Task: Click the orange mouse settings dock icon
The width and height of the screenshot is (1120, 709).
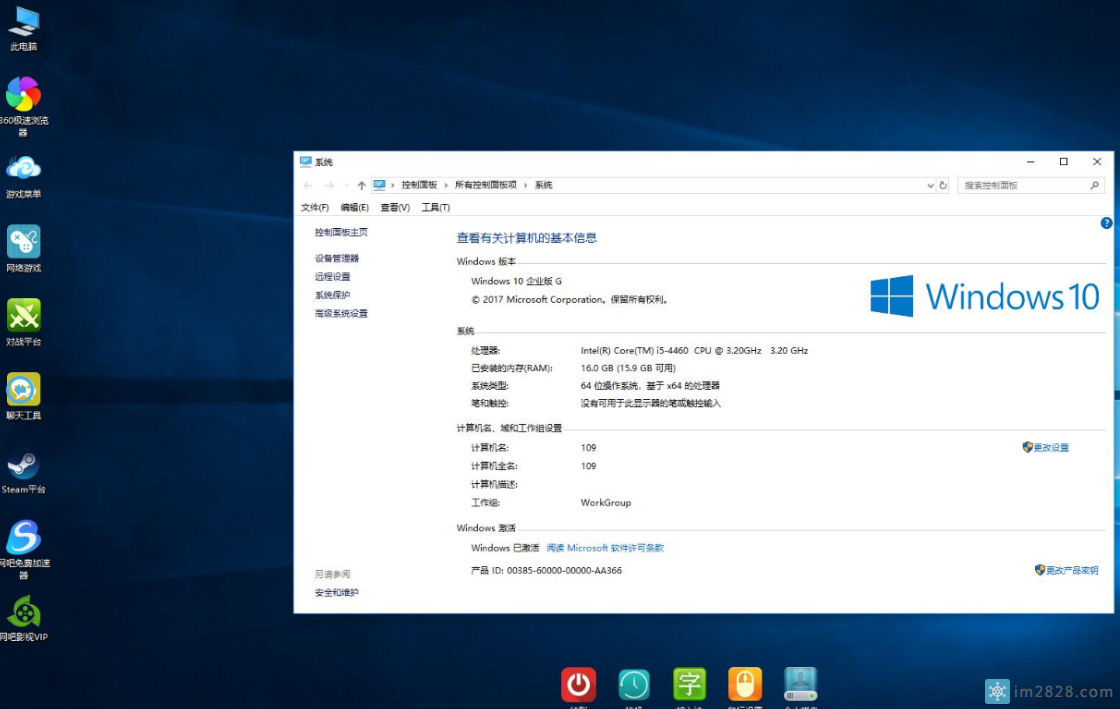Action: click(745, 684)
